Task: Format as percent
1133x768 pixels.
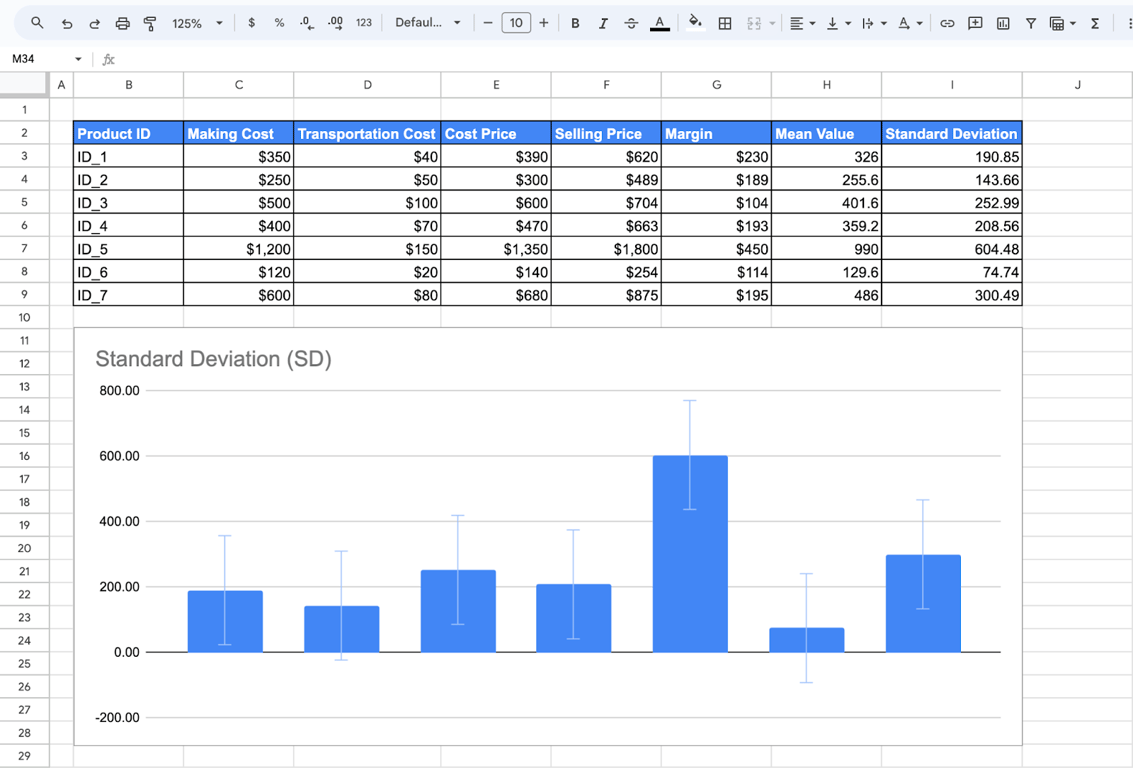Action: (279, 23)
